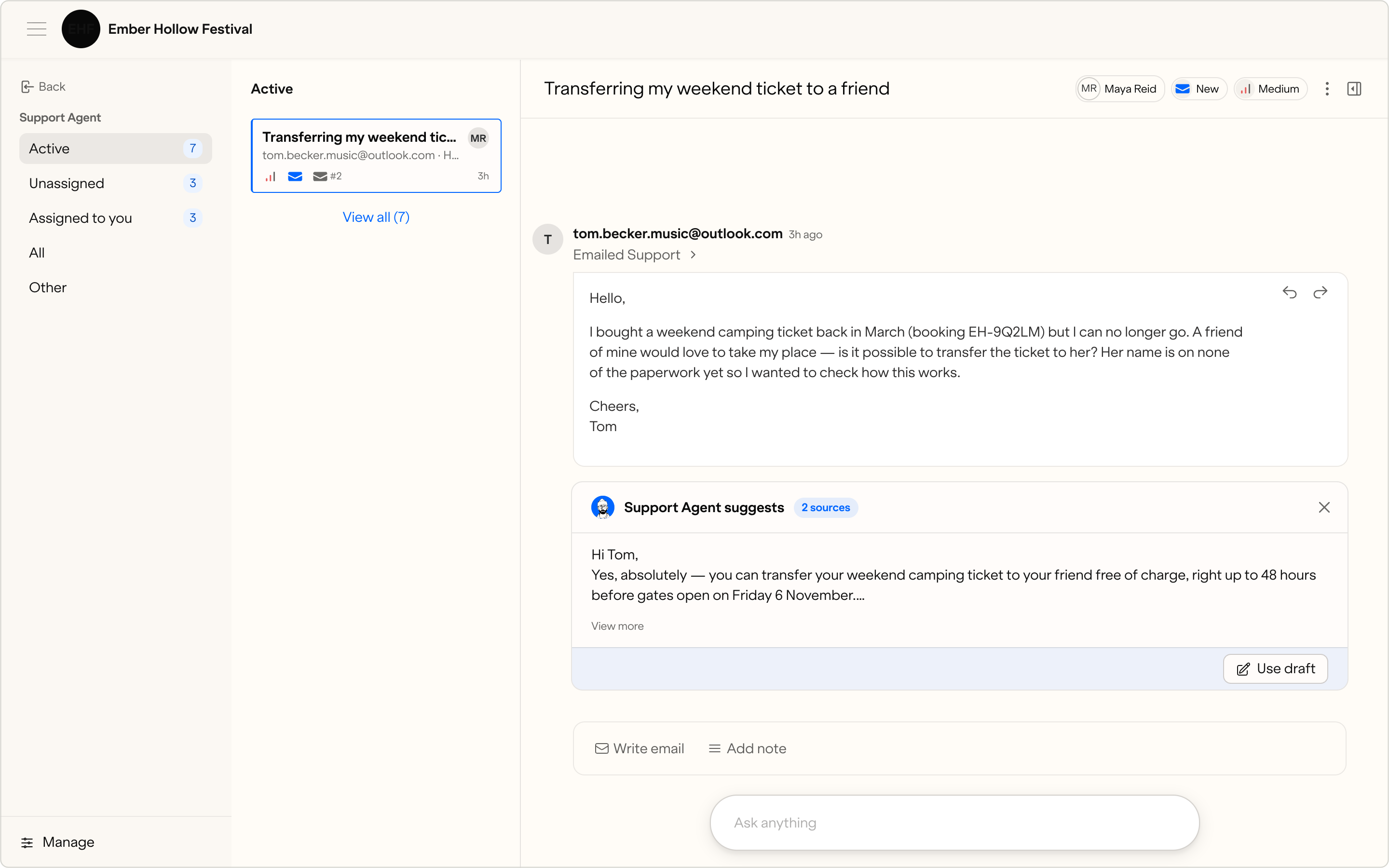Open the hamburger navigation menu
Viewport: 1389px width, 868px height.
click(x=37, y=29)
